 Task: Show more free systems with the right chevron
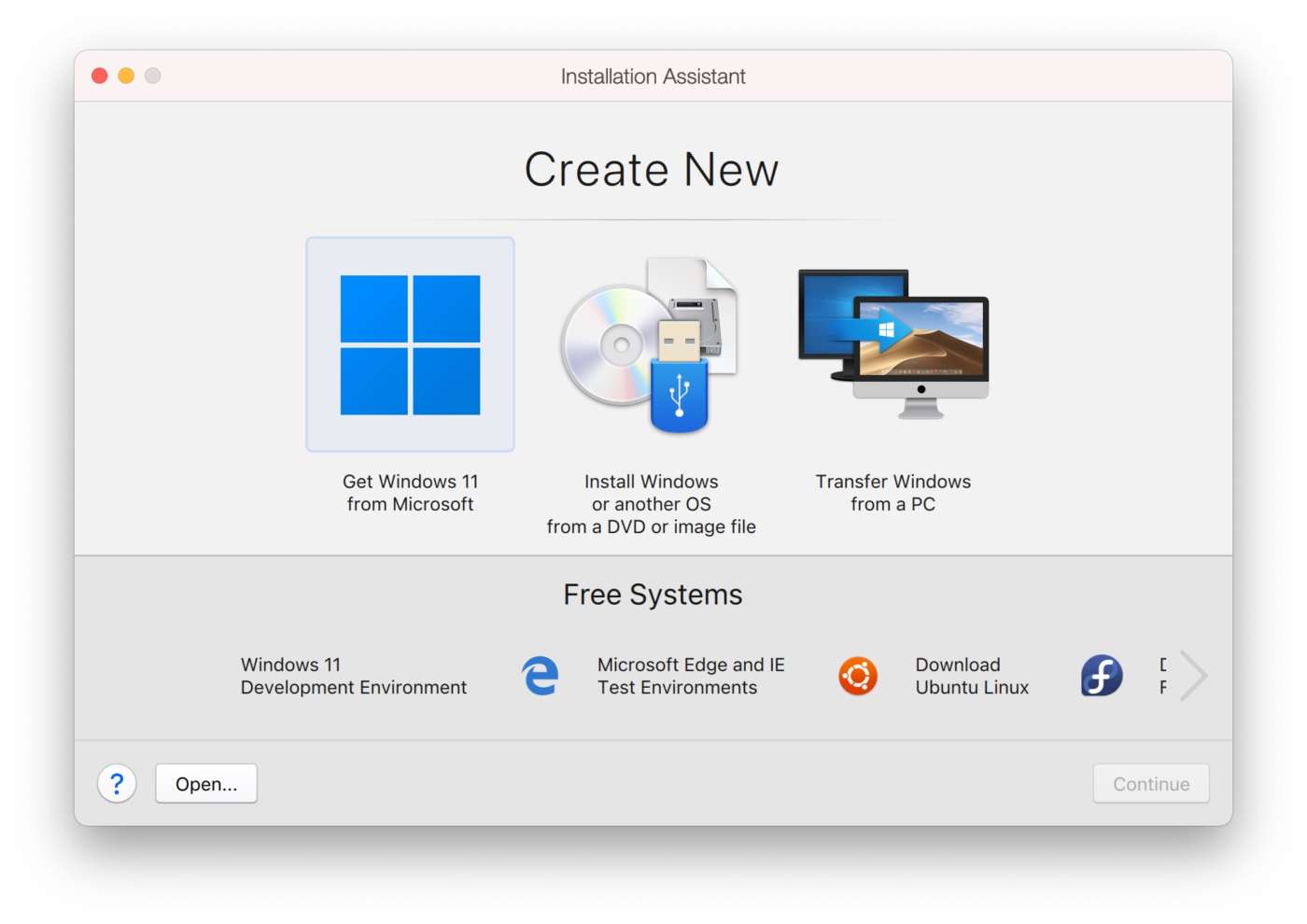point(1193,676)
